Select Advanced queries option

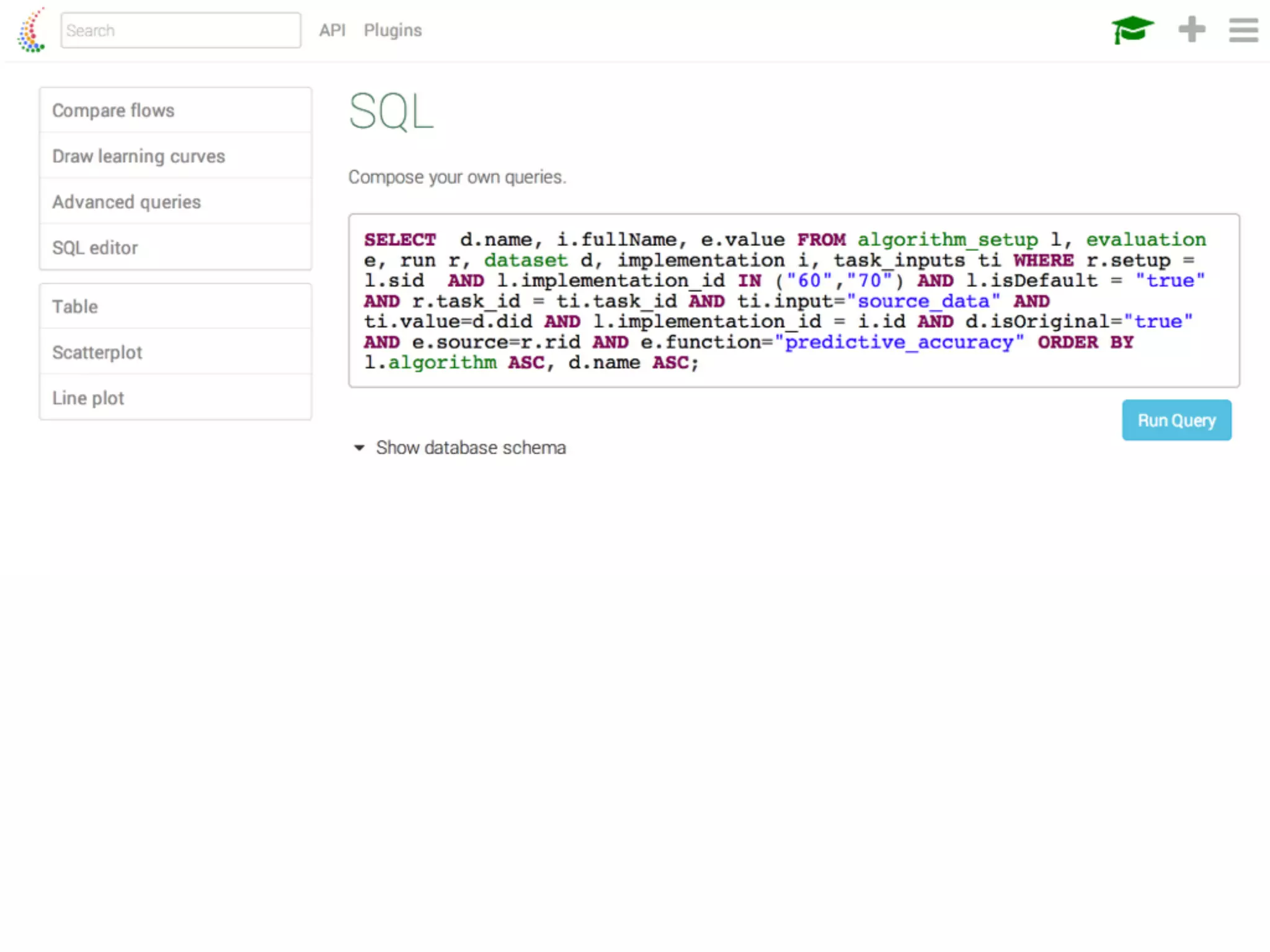point(127,202)
